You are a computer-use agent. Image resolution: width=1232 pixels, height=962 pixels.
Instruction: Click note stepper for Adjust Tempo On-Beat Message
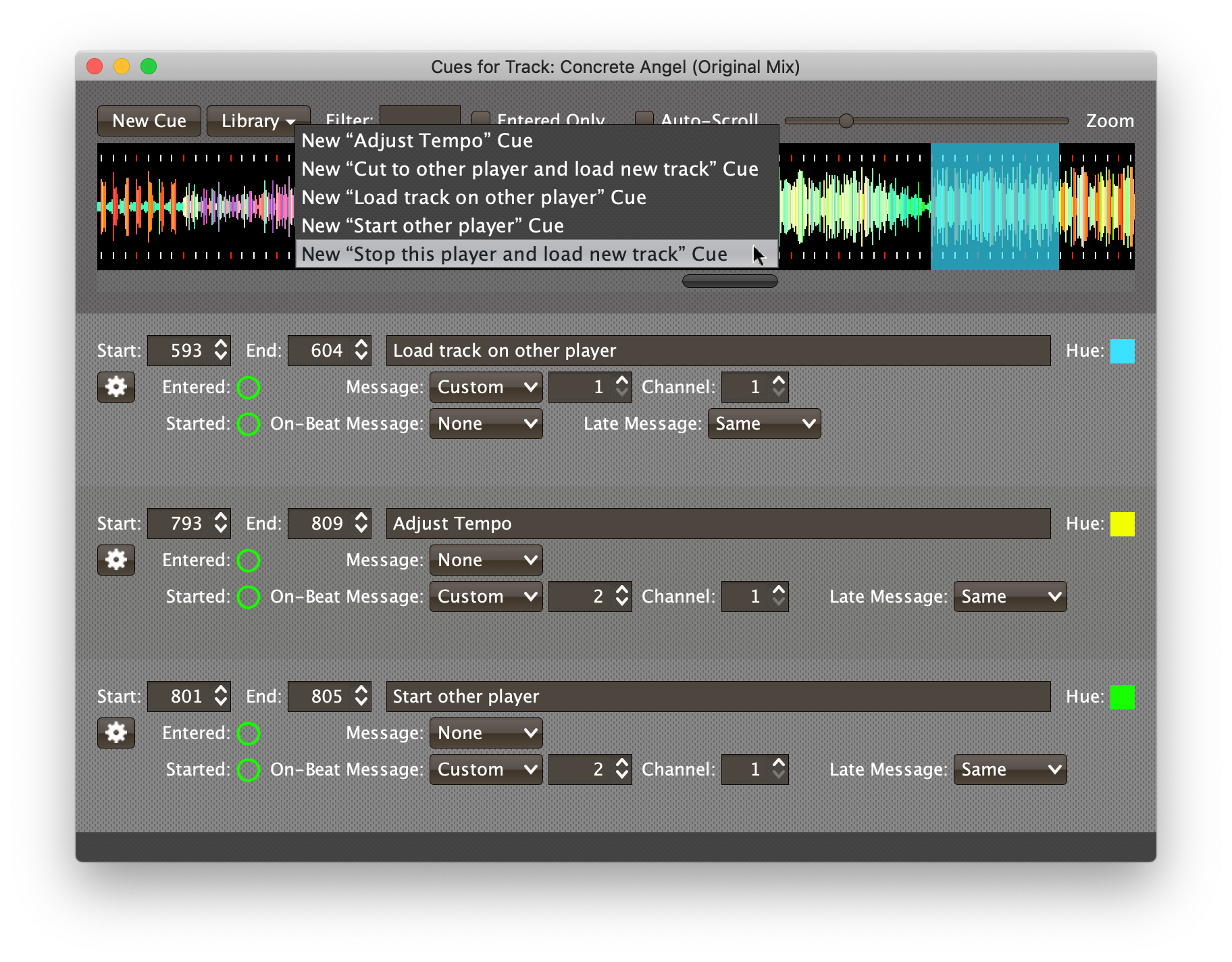click(590, 597)
